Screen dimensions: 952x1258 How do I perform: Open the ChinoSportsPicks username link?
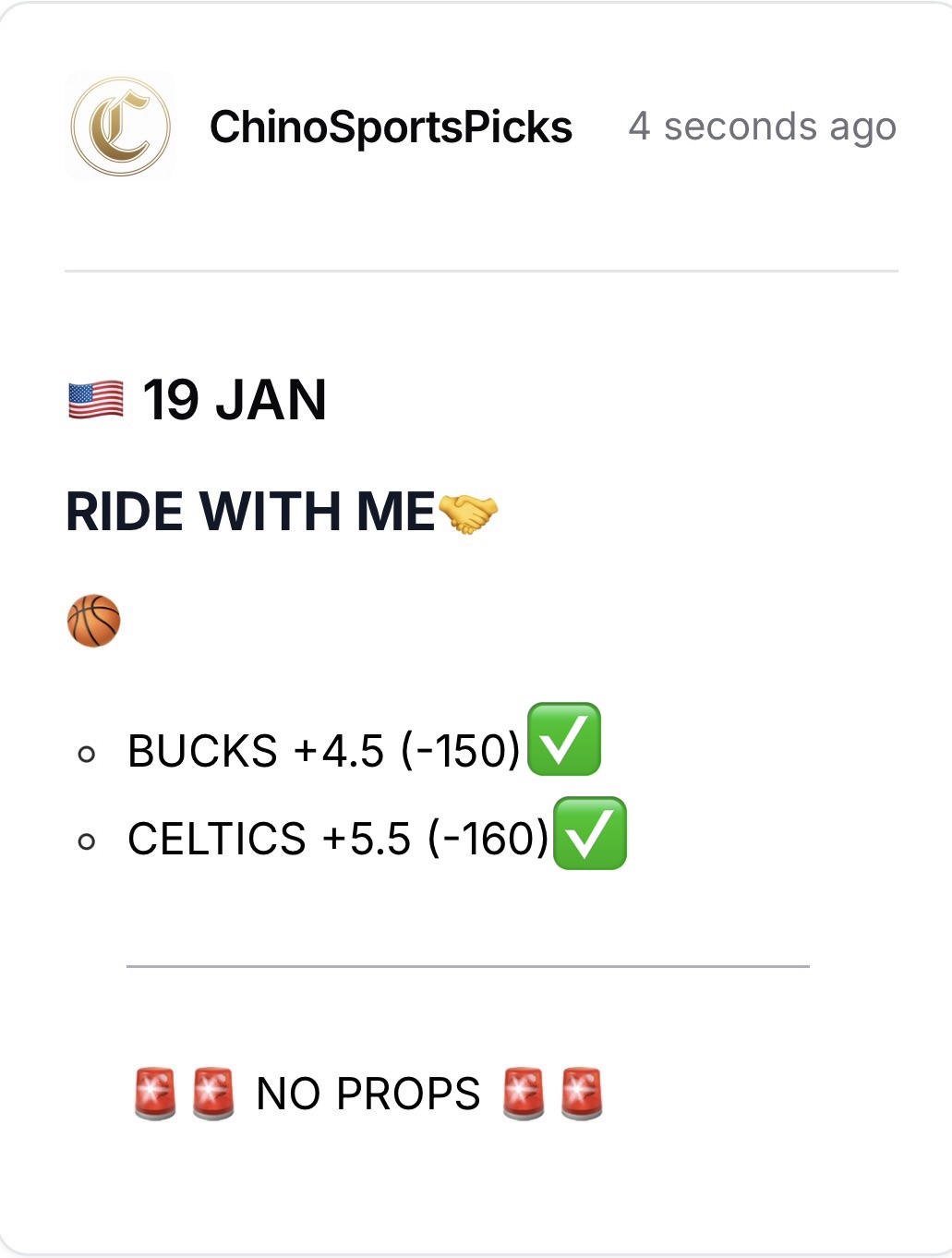click(x=391, y=127)
